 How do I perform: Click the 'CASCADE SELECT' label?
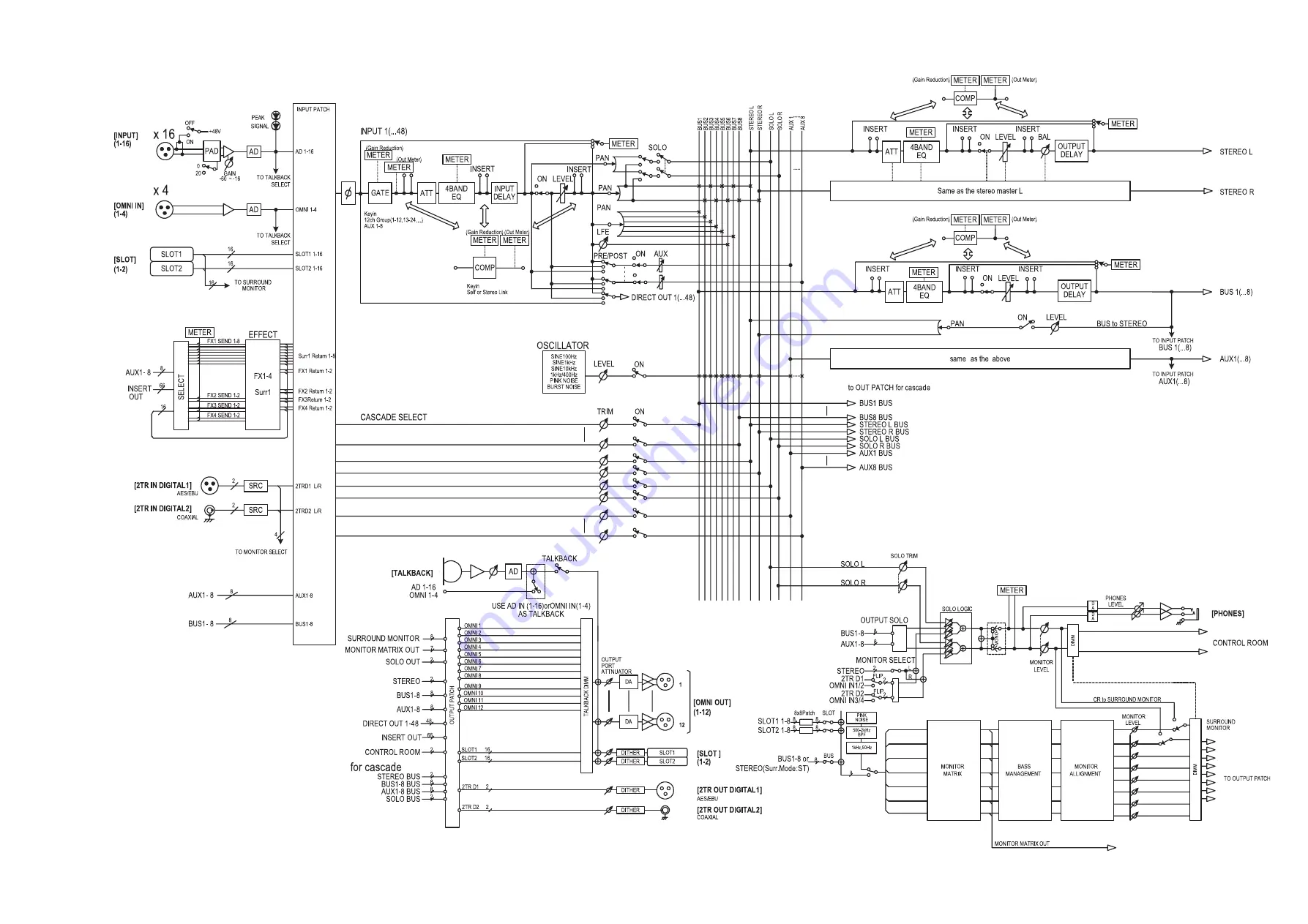[394, 417]
